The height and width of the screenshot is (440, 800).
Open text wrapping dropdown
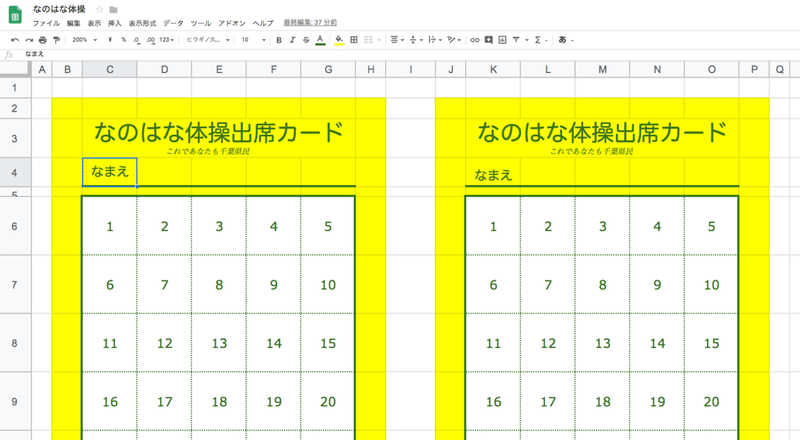(x=435, y=40)
